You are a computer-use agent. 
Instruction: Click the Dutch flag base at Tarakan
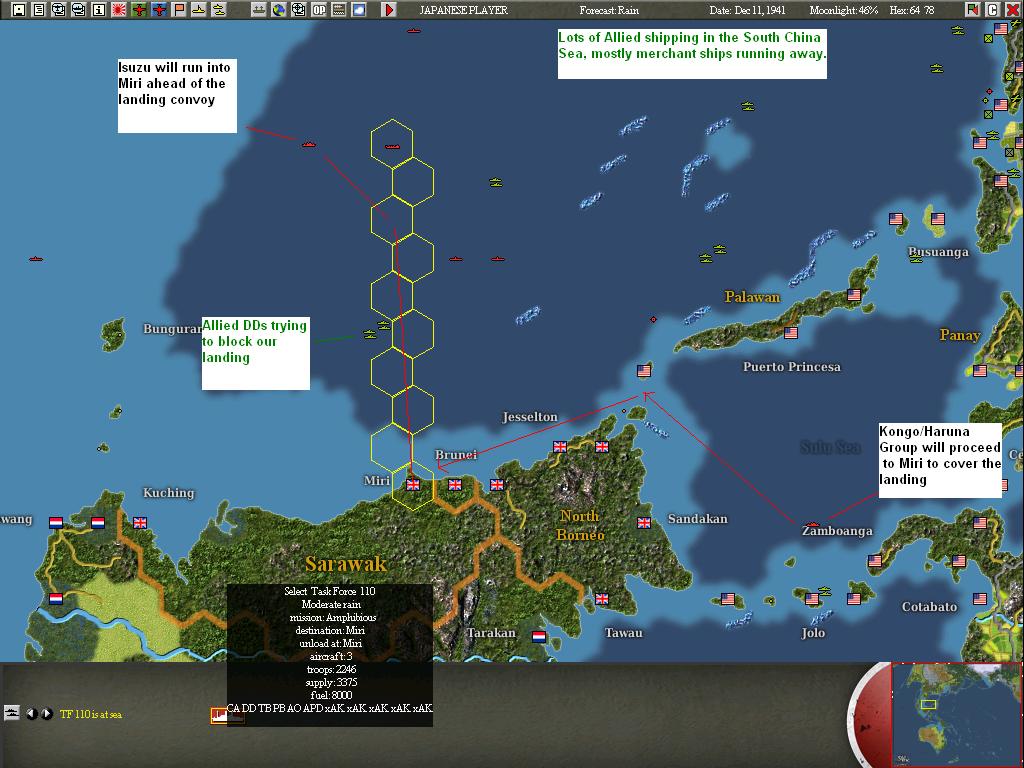[539, 637]
